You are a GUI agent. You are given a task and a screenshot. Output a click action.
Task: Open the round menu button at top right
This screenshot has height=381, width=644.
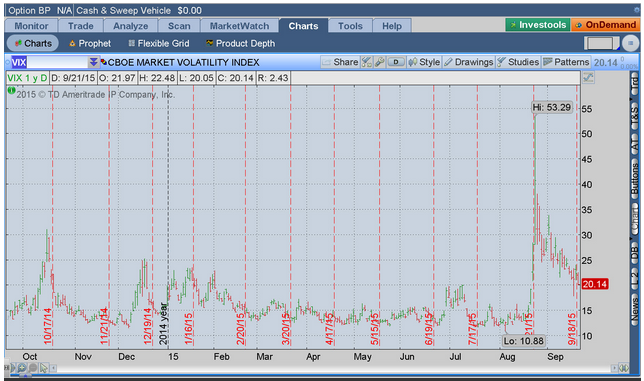click(630, 43)
